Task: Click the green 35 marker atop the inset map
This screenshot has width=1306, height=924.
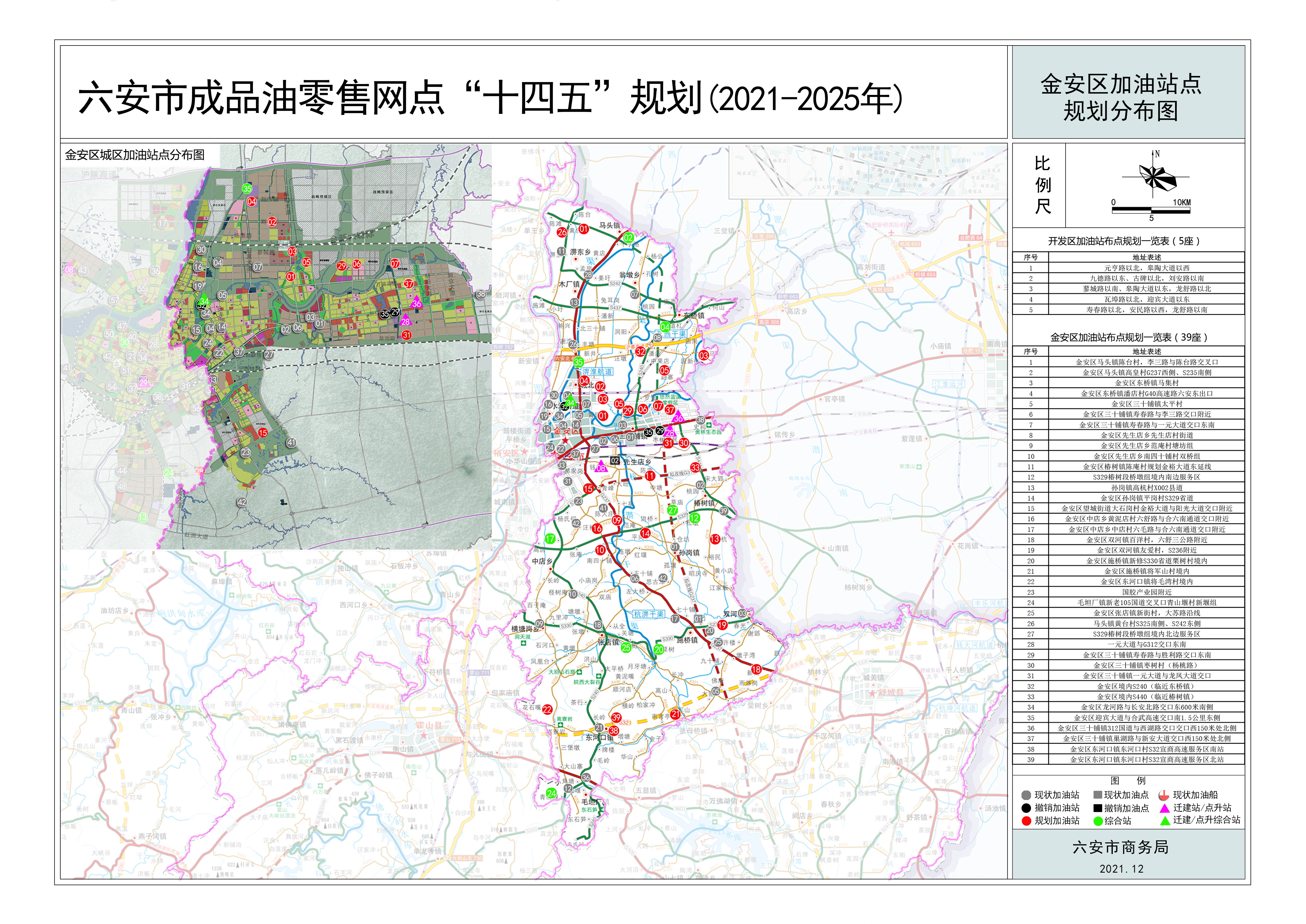Action: click(x=247, y=188)
